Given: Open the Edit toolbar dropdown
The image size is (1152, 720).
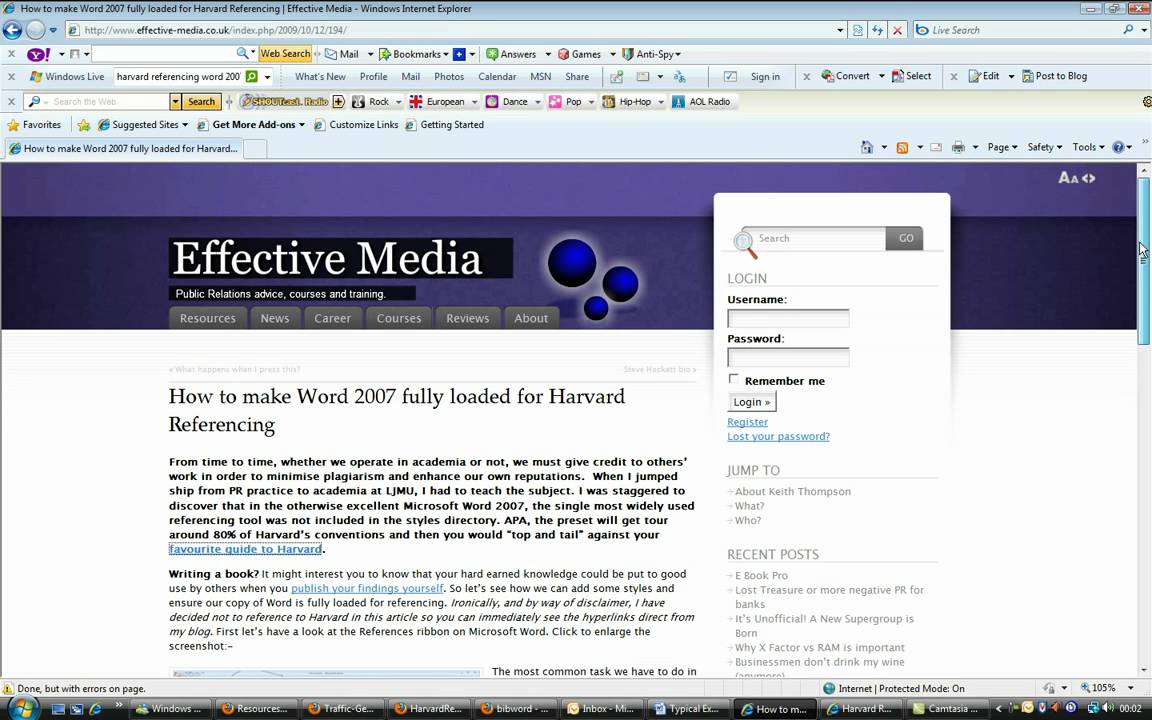Looking at the screenshot, I should coord(1011,76).
